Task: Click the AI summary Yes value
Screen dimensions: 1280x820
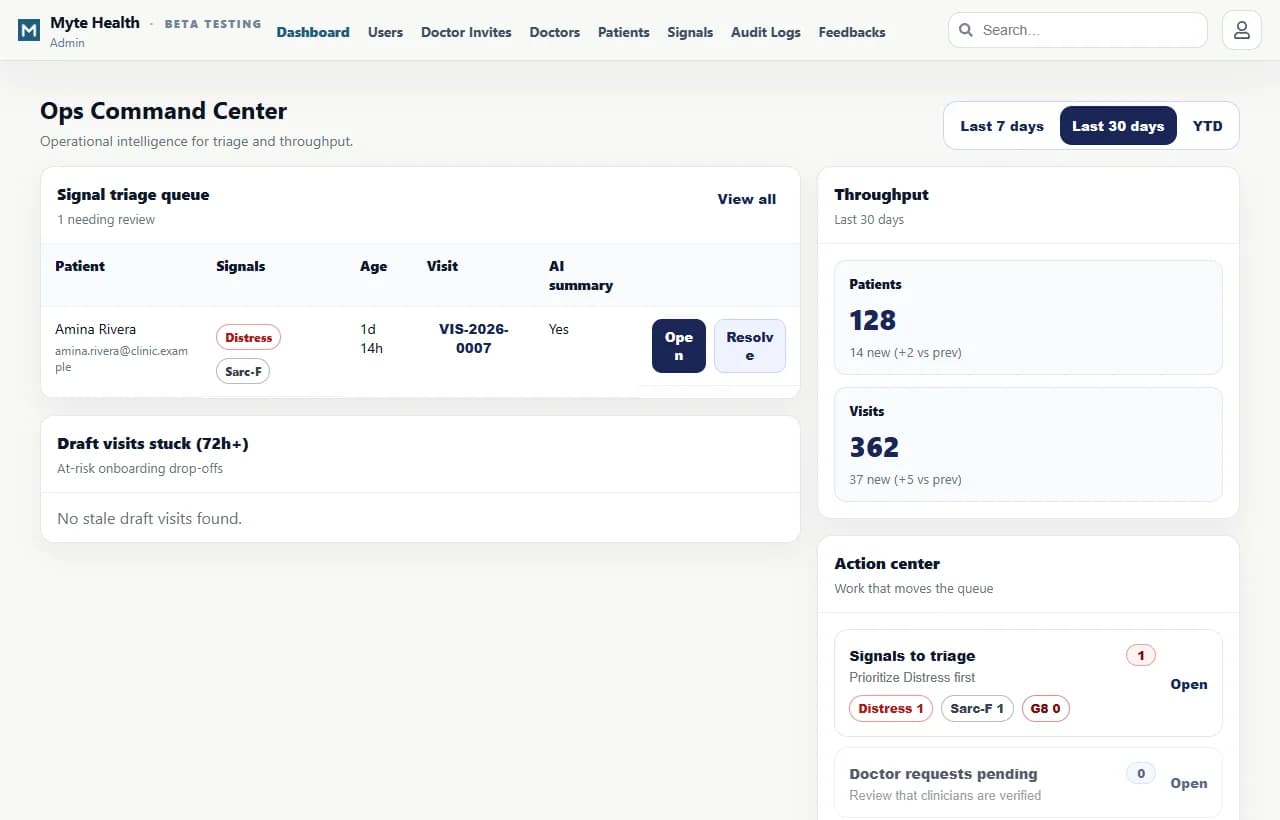Action: tap(559, 329)
